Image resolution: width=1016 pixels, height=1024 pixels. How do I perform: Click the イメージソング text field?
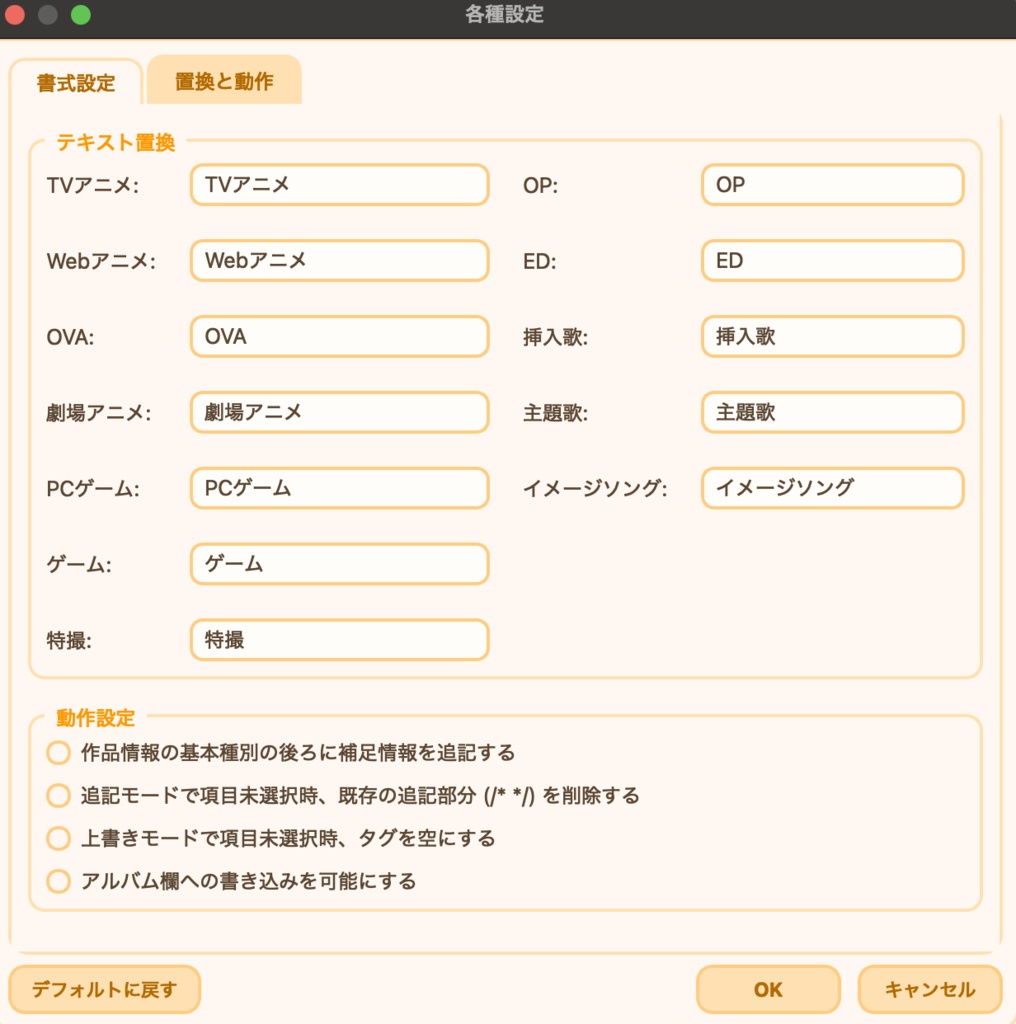tap(832, 488)
